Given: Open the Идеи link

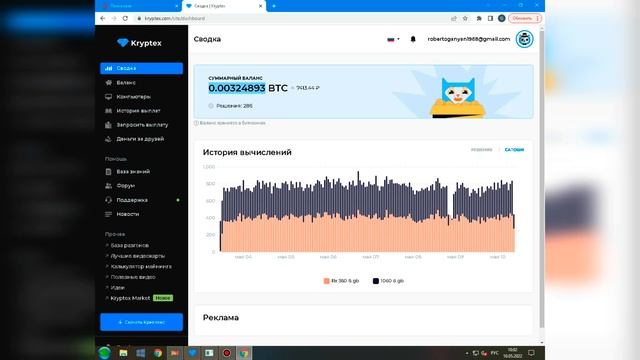Looking at the screenshot, I should [x=115, y=288].
